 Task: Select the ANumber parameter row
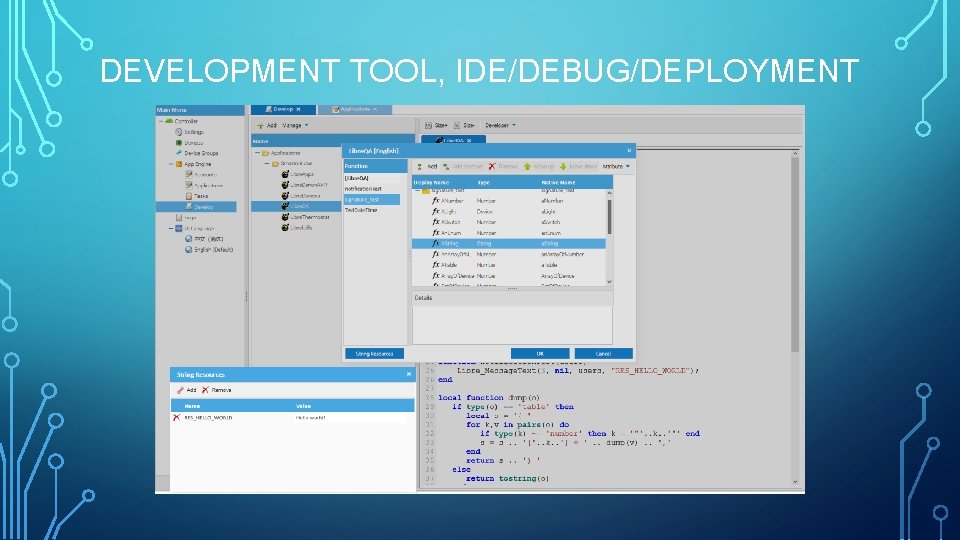509,201
